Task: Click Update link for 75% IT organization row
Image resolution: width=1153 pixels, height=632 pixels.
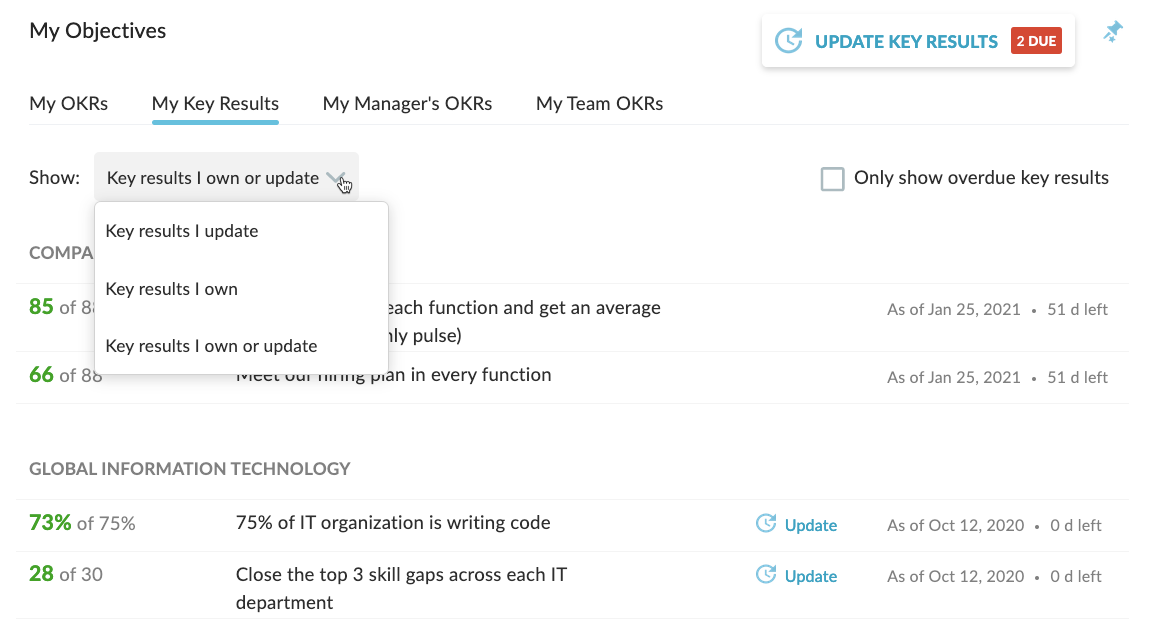Action: point(810,525)
